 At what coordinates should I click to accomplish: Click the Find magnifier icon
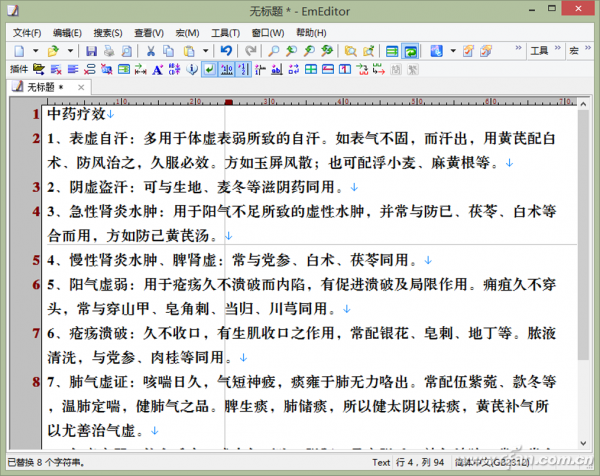pyautogui.click(x=270, y=50)
